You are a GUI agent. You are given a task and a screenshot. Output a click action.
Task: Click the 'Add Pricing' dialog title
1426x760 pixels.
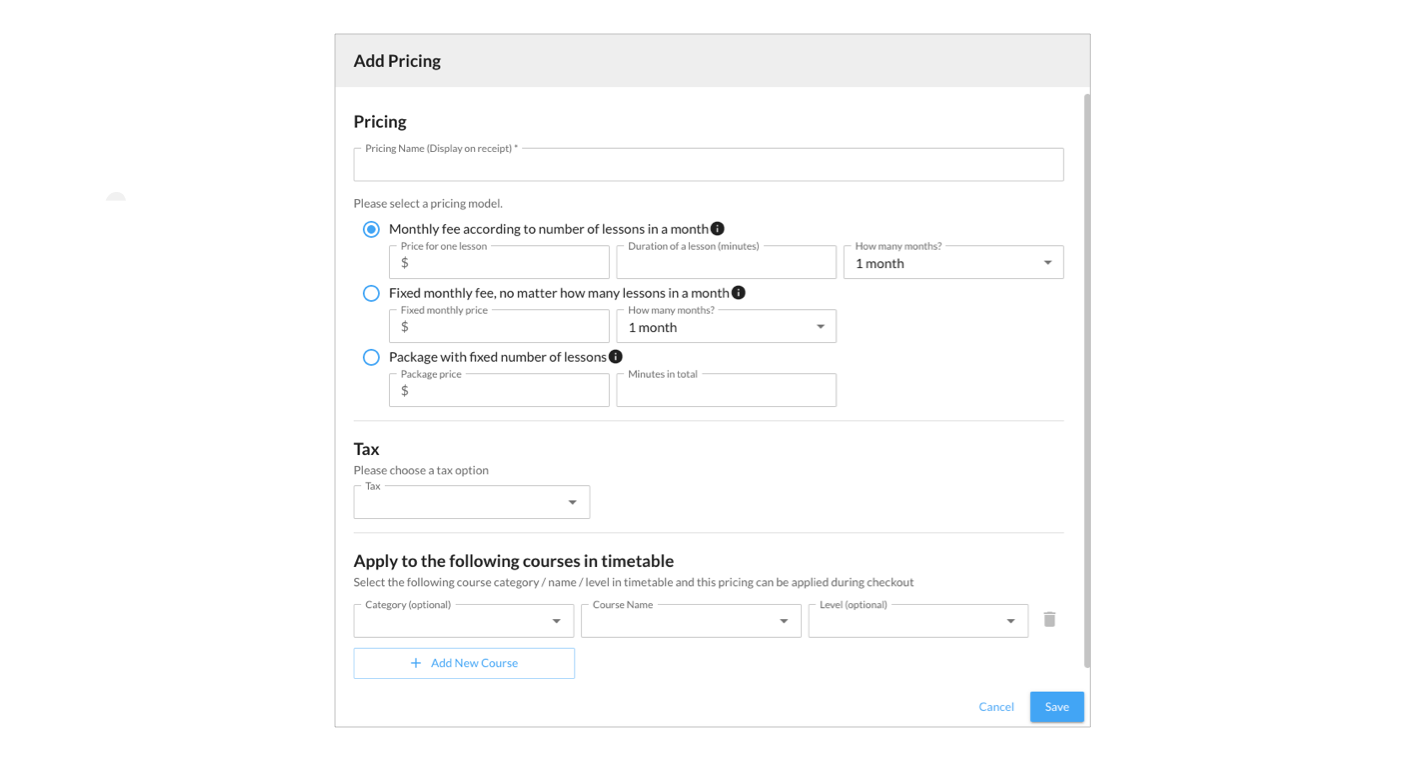click(397, 61)
